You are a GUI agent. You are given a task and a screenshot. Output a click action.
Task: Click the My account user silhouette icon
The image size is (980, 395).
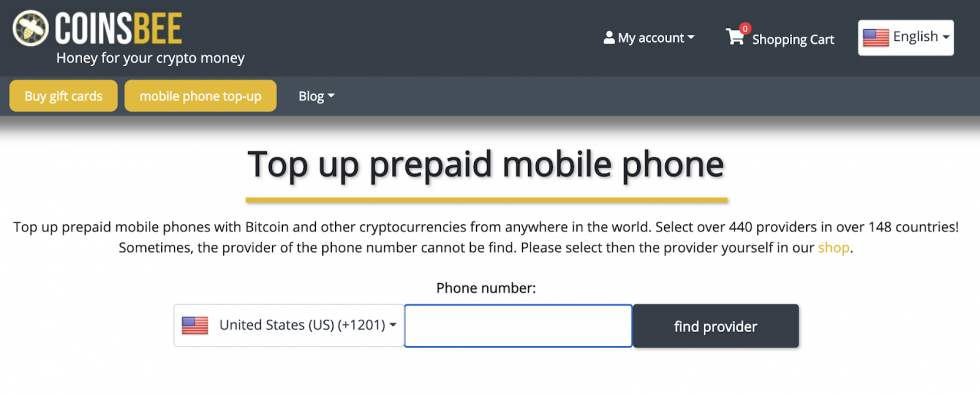(x=609, y=38)
